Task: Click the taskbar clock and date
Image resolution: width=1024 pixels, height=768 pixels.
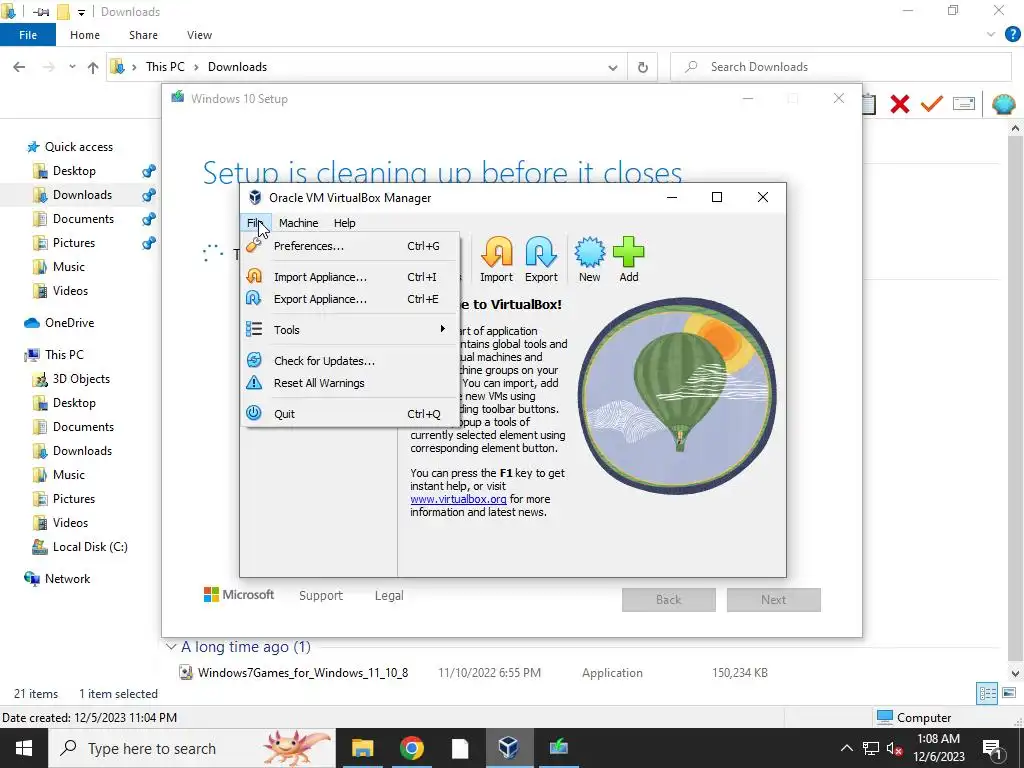Action: [x=938, y=748]
